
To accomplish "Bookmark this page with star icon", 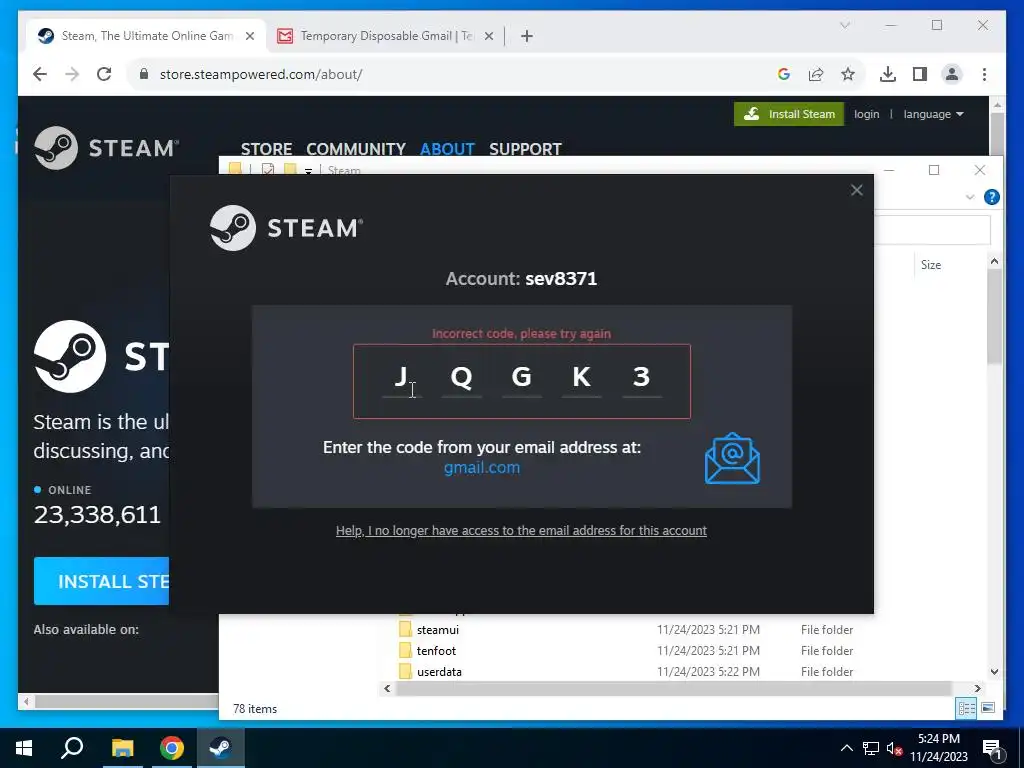I will click(848, 74).
